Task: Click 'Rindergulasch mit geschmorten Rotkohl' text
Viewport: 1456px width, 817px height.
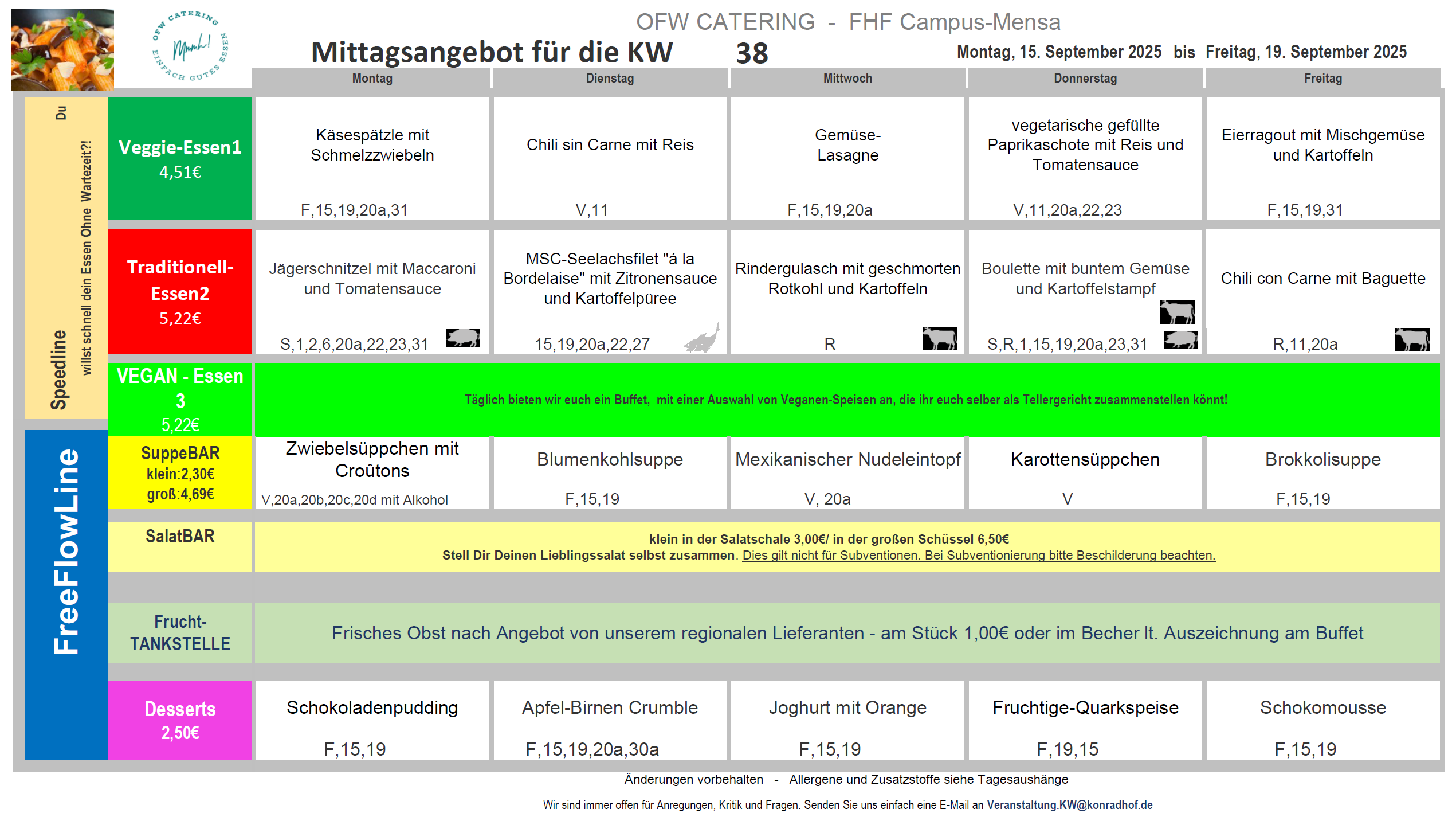Action: click(x=847, y=279)
